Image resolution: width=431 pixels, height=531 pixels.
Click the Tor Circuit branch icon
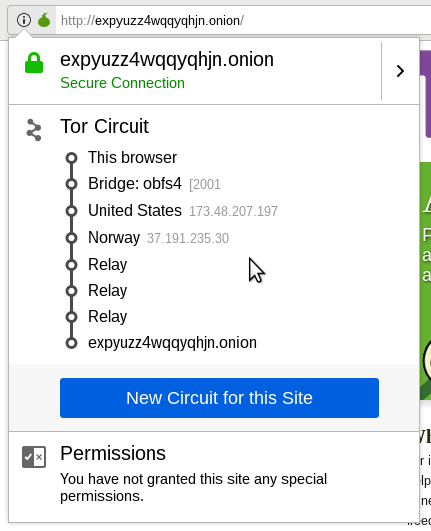(34, 130)
